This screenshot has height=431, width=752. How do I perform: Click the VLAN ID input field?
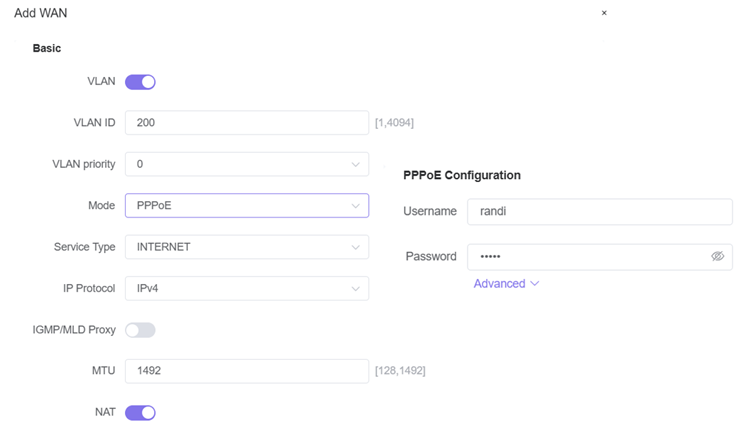pyautogui.click(x=246, y=123)
